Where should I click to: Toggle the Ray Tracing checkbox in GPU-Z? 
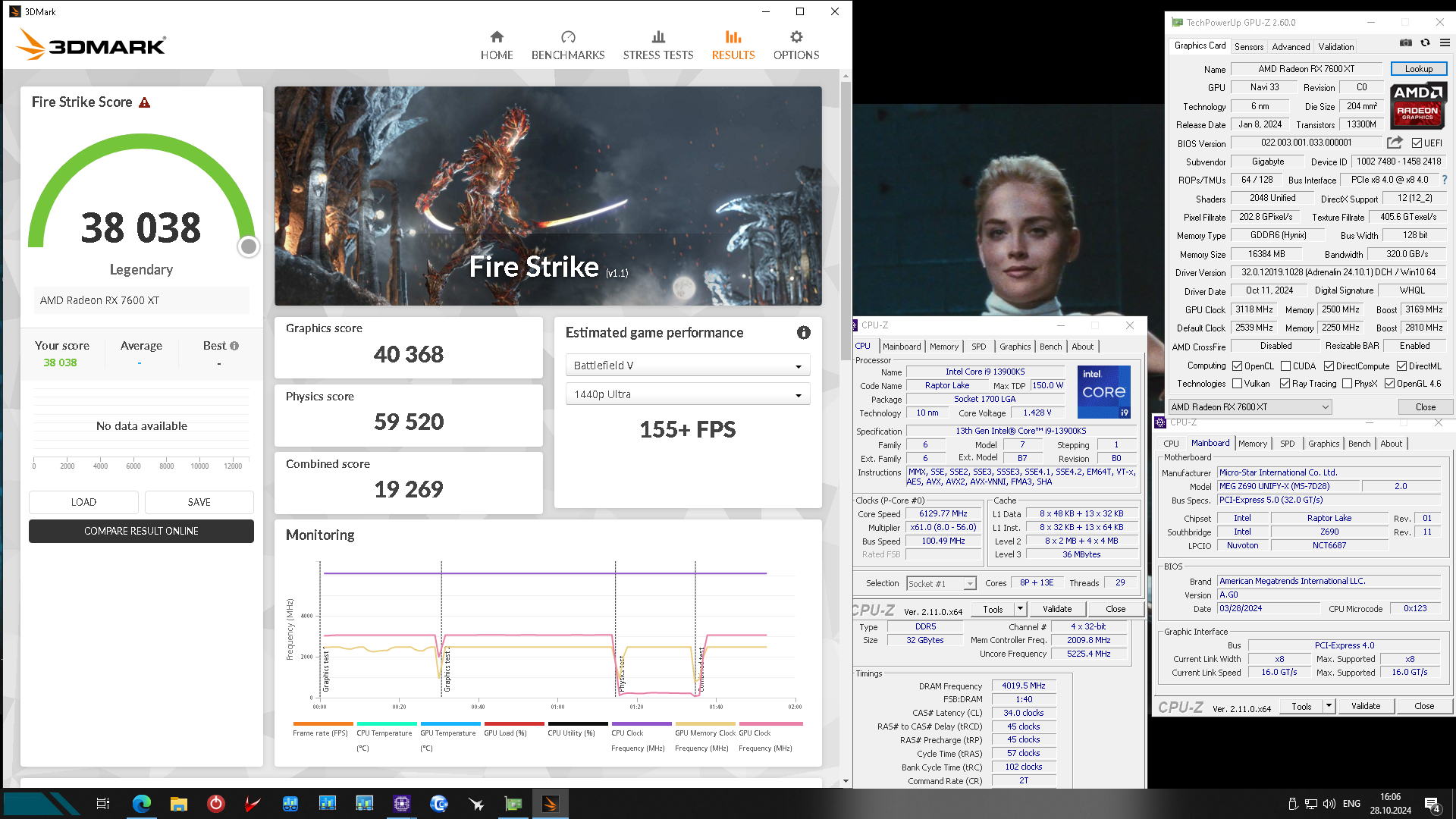[x=1285, y=384]
